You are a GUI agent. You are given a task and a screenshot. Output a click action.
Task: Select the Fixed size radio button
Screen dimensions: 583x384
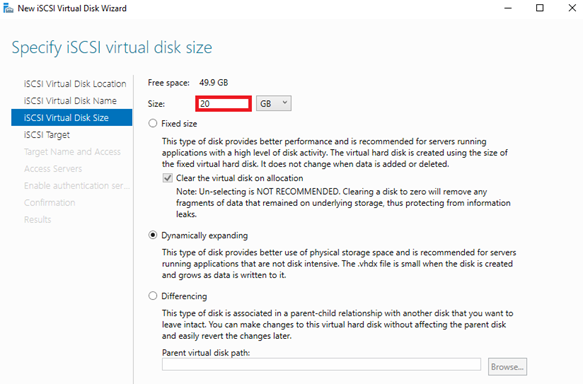point(153,123)
